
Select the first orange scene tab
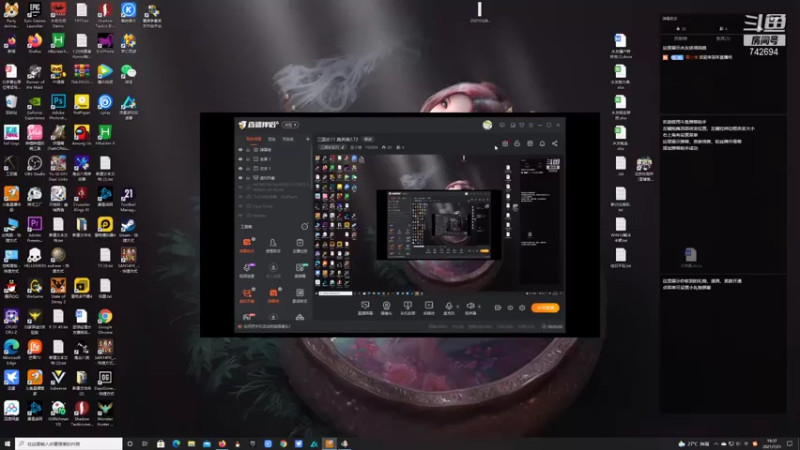click(x=254, y=139)
